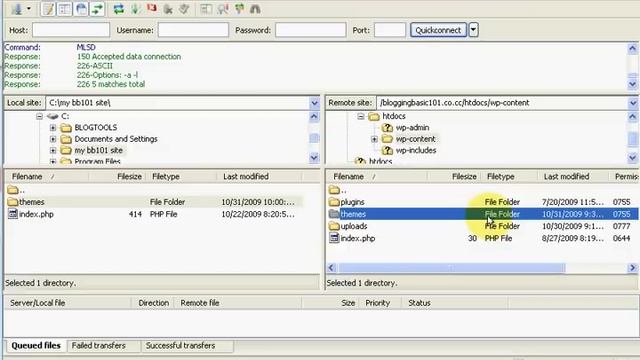Select wp-admin in the remote tree
Image resolution: width=640 pixels, height=360 pixels.
tap(412, 128)
